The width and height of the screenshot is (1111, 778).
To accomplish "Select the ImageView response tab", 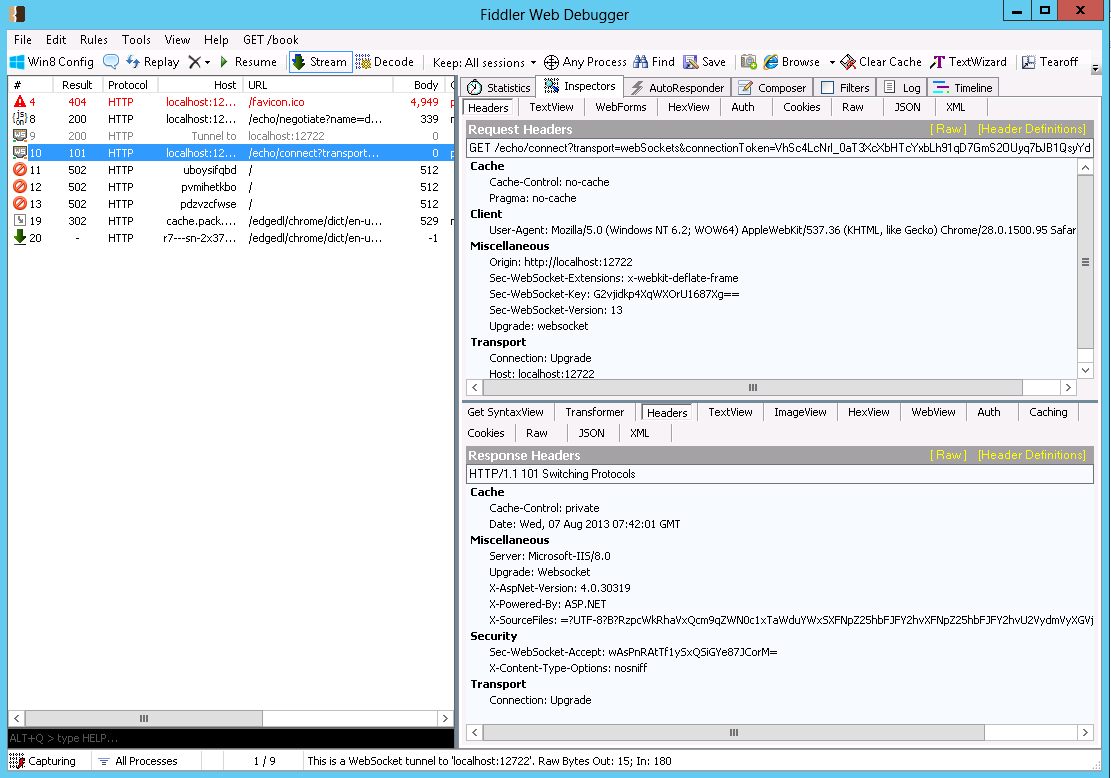I will tap(800, 412).
